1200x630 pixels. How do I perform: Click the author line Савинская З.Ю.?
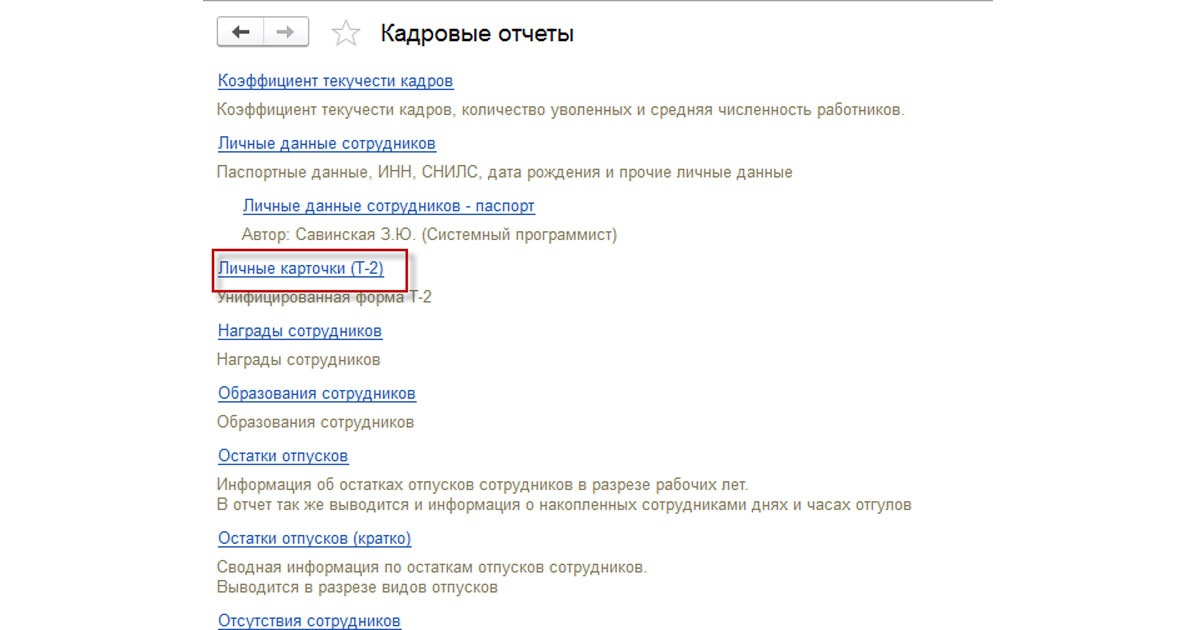(429, 235)
